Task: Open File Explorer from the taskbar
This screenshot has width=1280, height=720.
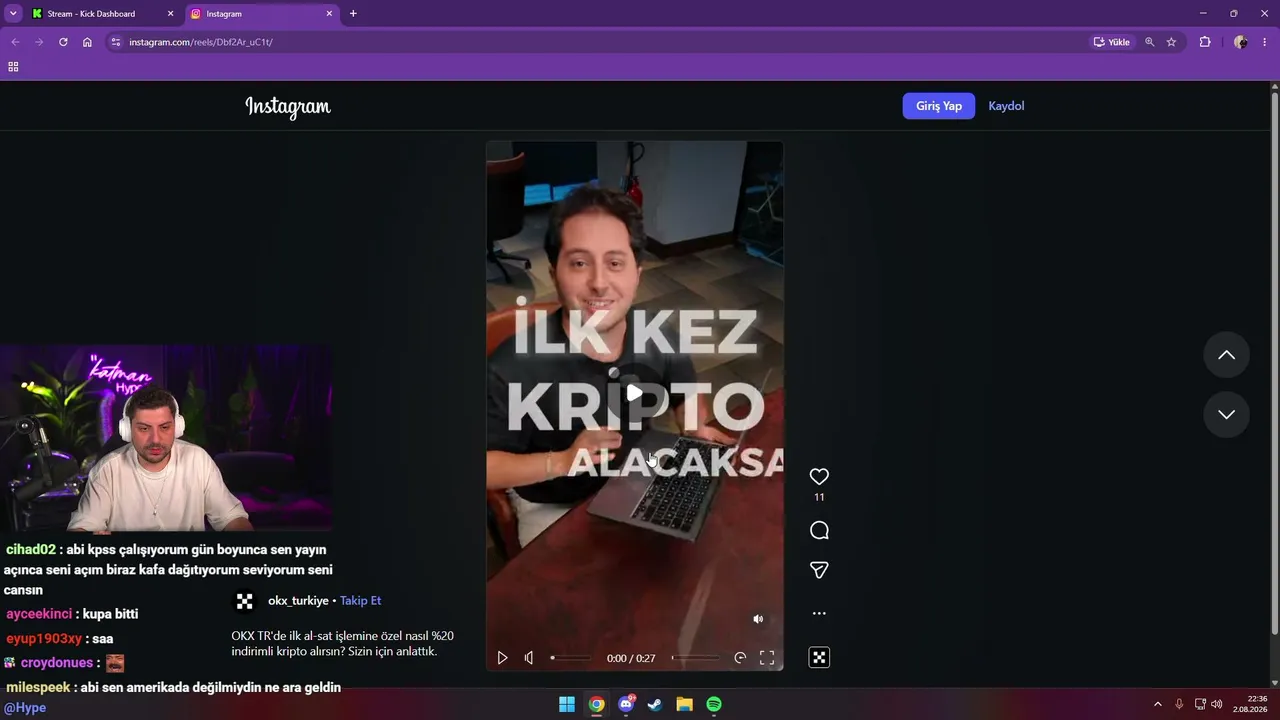Action: 684,704
